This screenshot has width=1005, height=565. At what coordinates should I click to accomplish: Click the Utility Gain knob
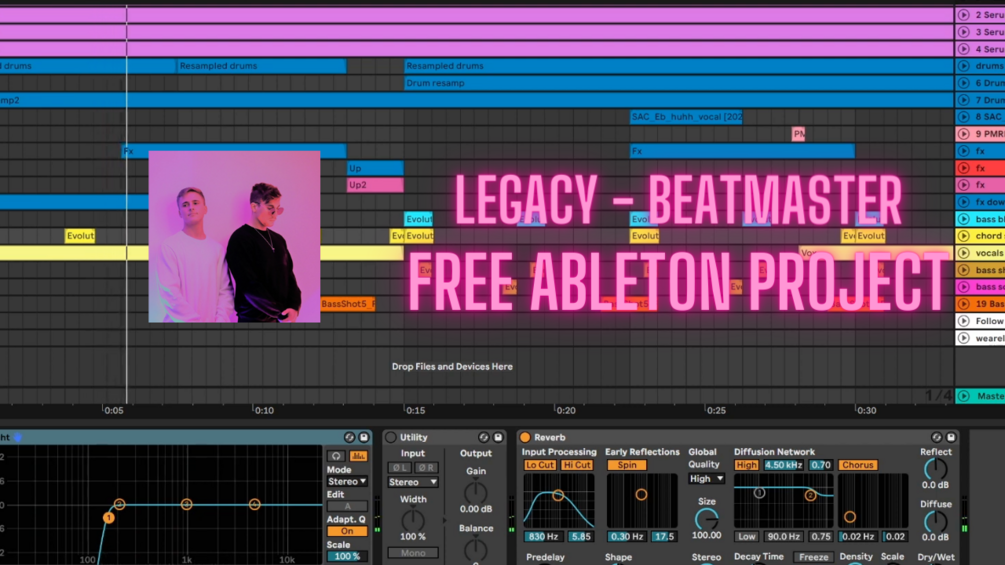[476, 492]
